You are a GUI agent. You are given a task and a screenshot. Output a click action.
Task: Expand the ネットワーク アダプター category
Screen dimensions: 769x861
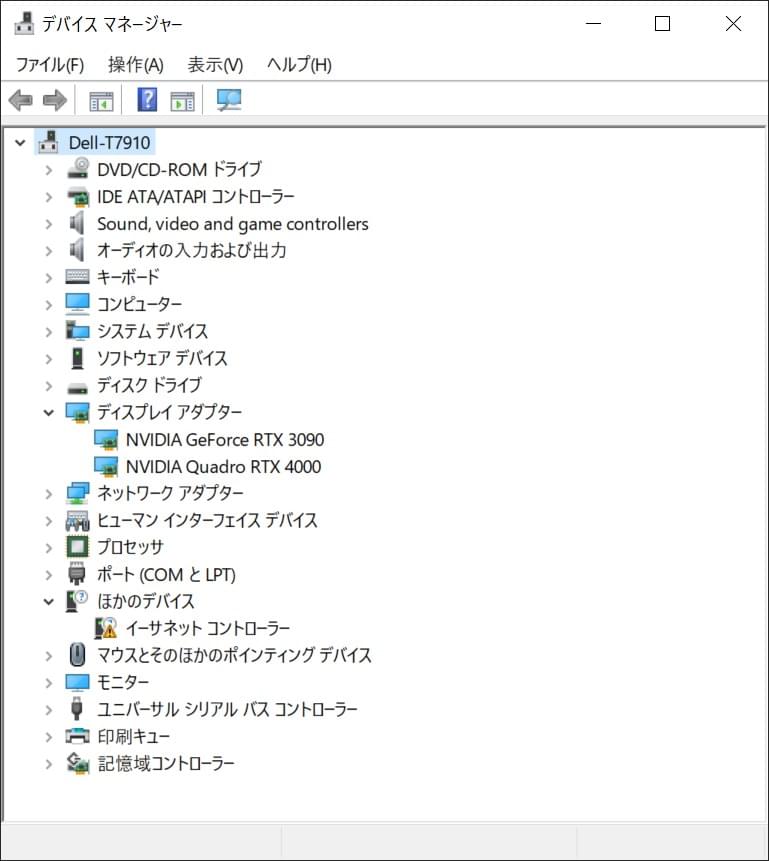point(49,494)
